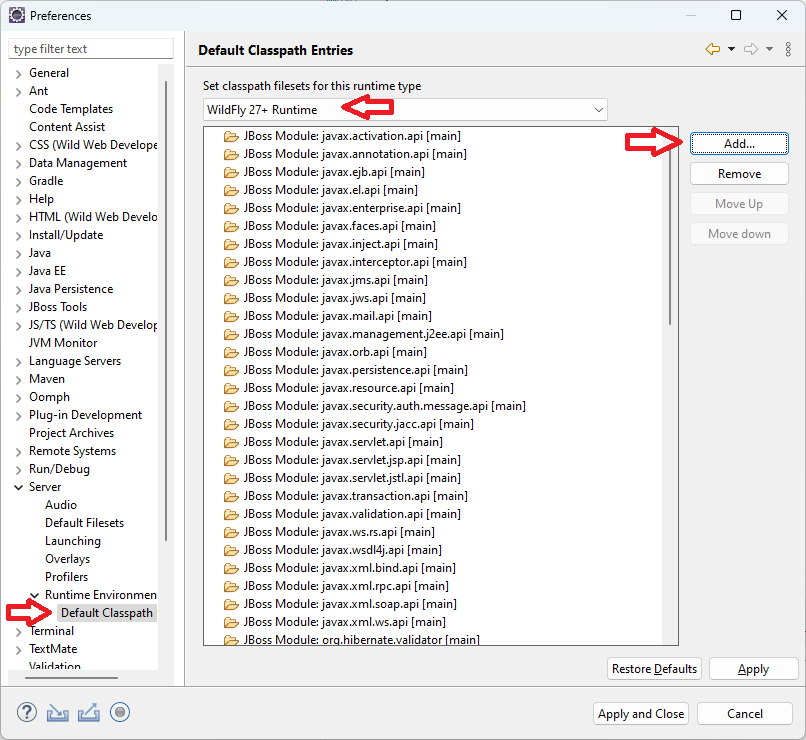The image size is (806, 740).
Task: Click the preferences tree horizontal scrollbar
Action: click(71, 678)
